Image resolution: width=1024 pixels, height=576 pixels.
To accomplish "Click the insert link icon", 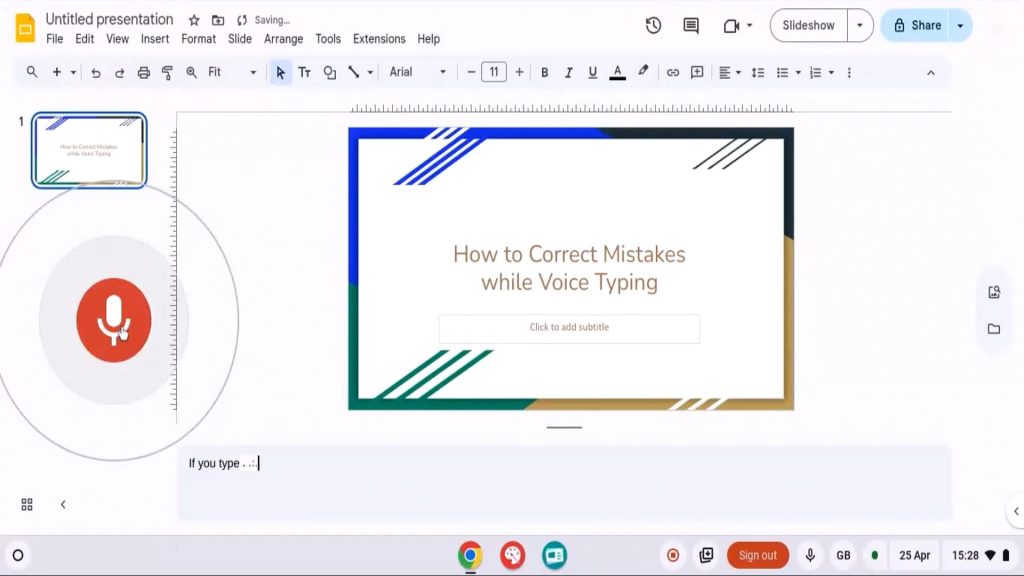I will (x=673, y=72).
